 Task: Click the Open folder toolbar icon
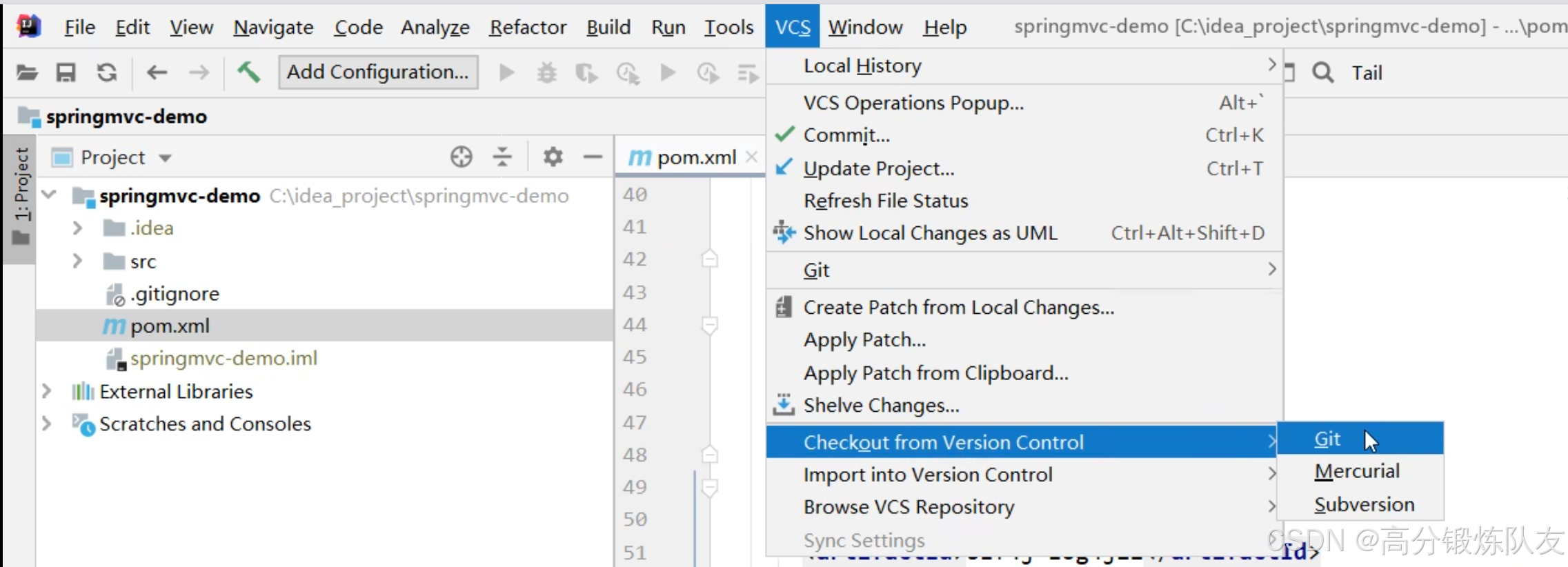[x=27, y=72]
